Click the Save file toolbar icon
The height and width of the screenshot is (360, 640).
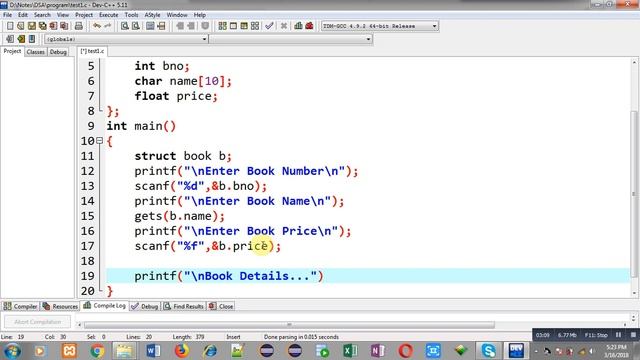point(31,26)
